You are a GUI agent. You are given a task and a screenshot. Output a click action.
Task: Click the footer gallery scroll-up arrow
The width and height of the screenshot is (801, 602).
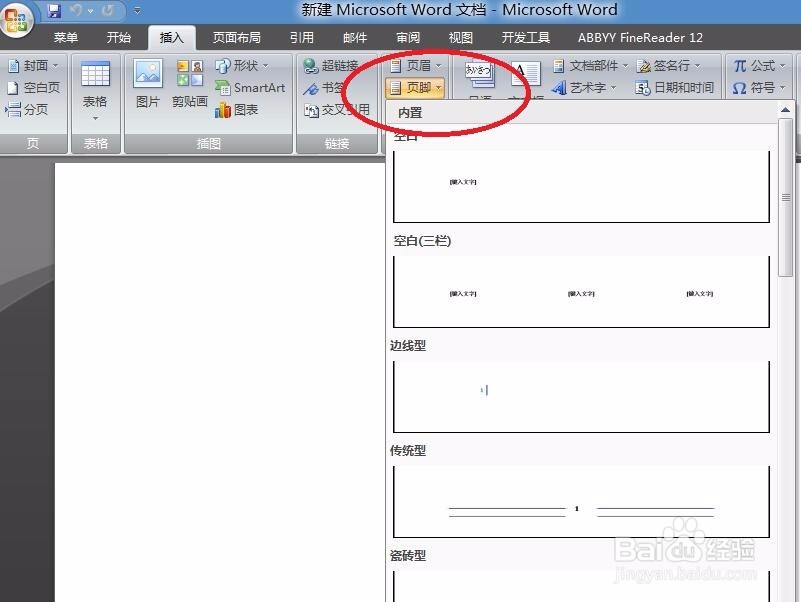785,109
